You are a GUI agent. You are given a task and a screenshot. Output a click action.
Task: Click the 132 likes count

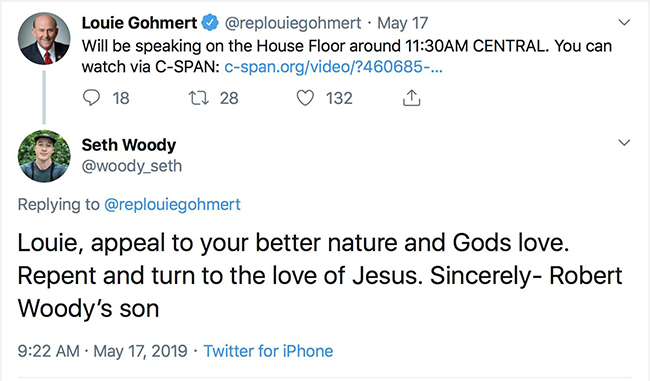(339, 98)
